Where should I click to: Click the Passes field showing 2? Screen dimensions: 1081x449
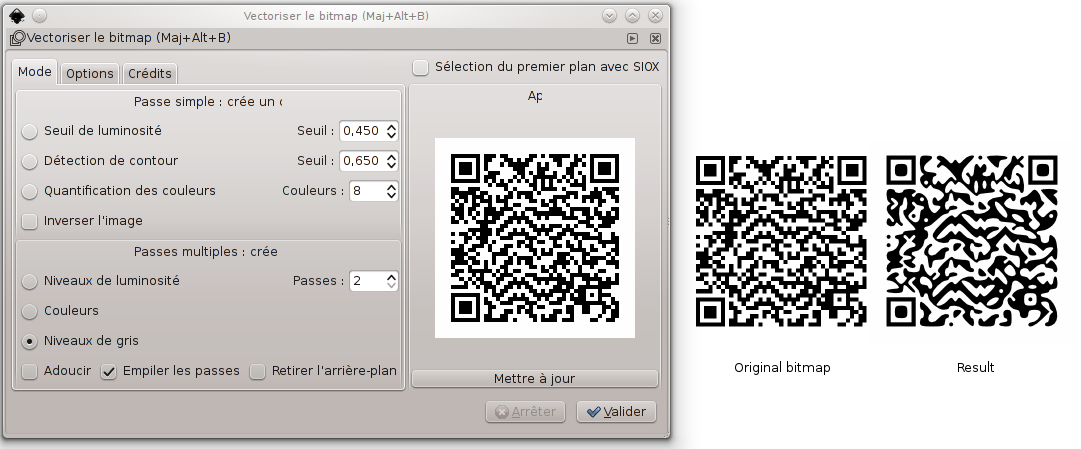pyautogui.click(x=367, y=281)
